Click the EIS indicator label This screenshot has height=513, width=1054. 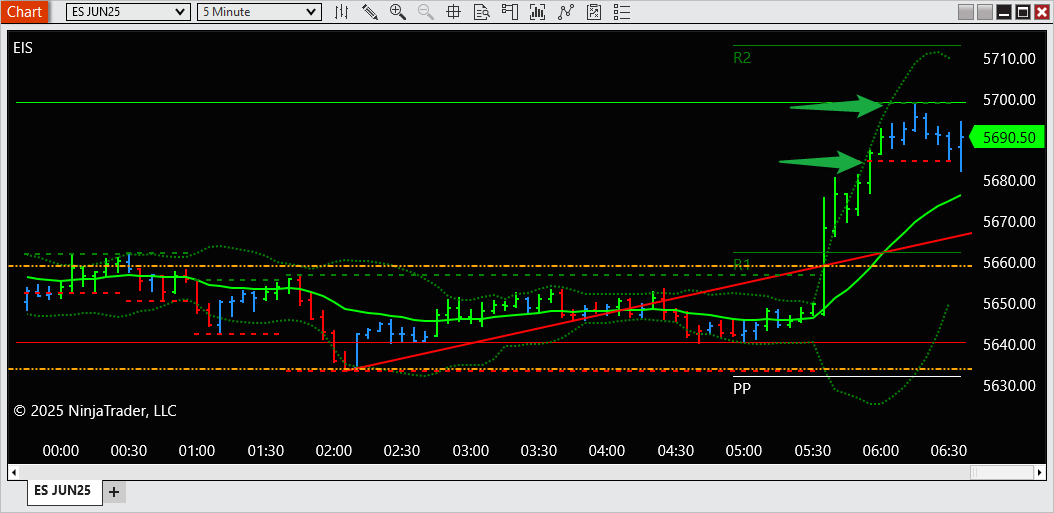23,48
